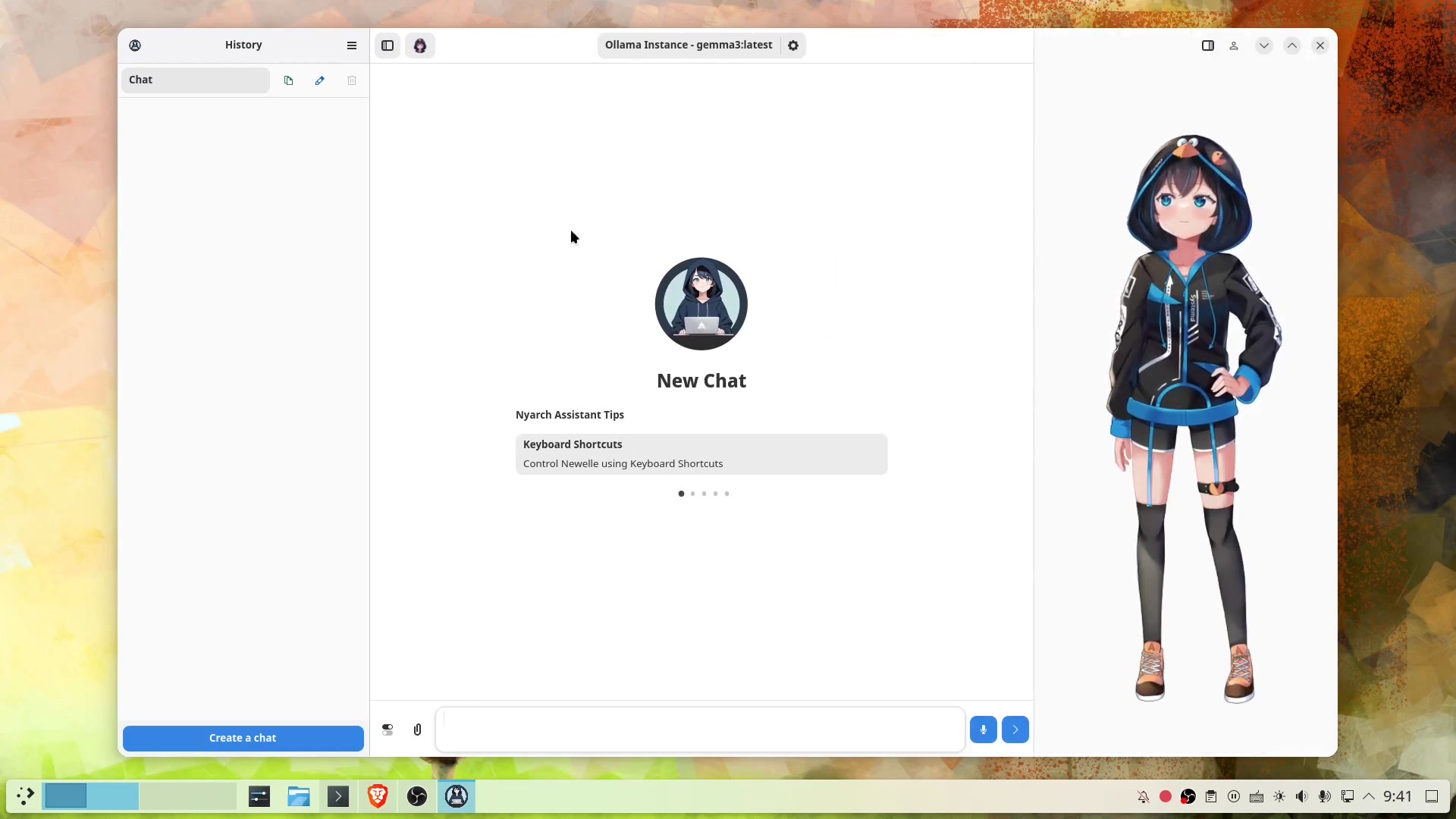Click the profile icon beside History
The height and width of the screenshot is (819, 1456).
click(135, 45)
